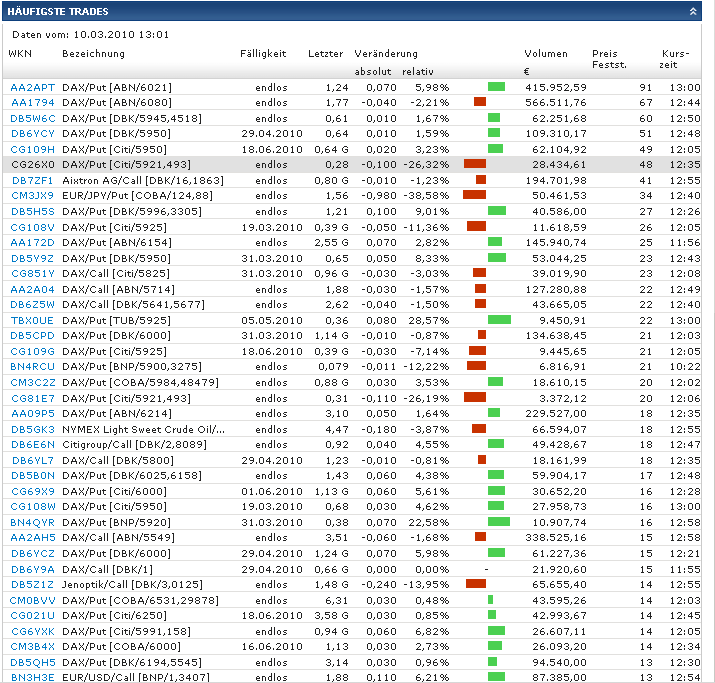Click the Veränderung column header
The width and height of the screenshot is (715, 683).
click(x=386, y=54)
